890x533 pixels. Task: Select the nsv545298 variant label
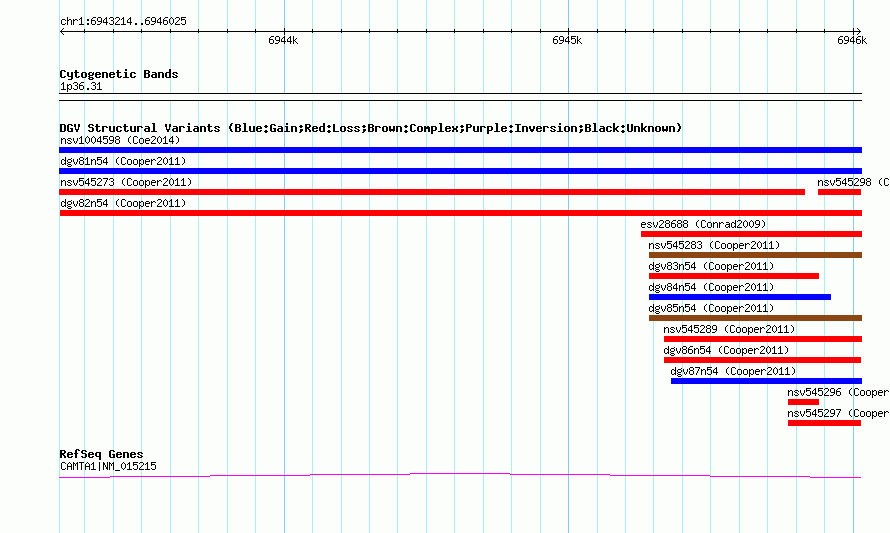(853, 182)
